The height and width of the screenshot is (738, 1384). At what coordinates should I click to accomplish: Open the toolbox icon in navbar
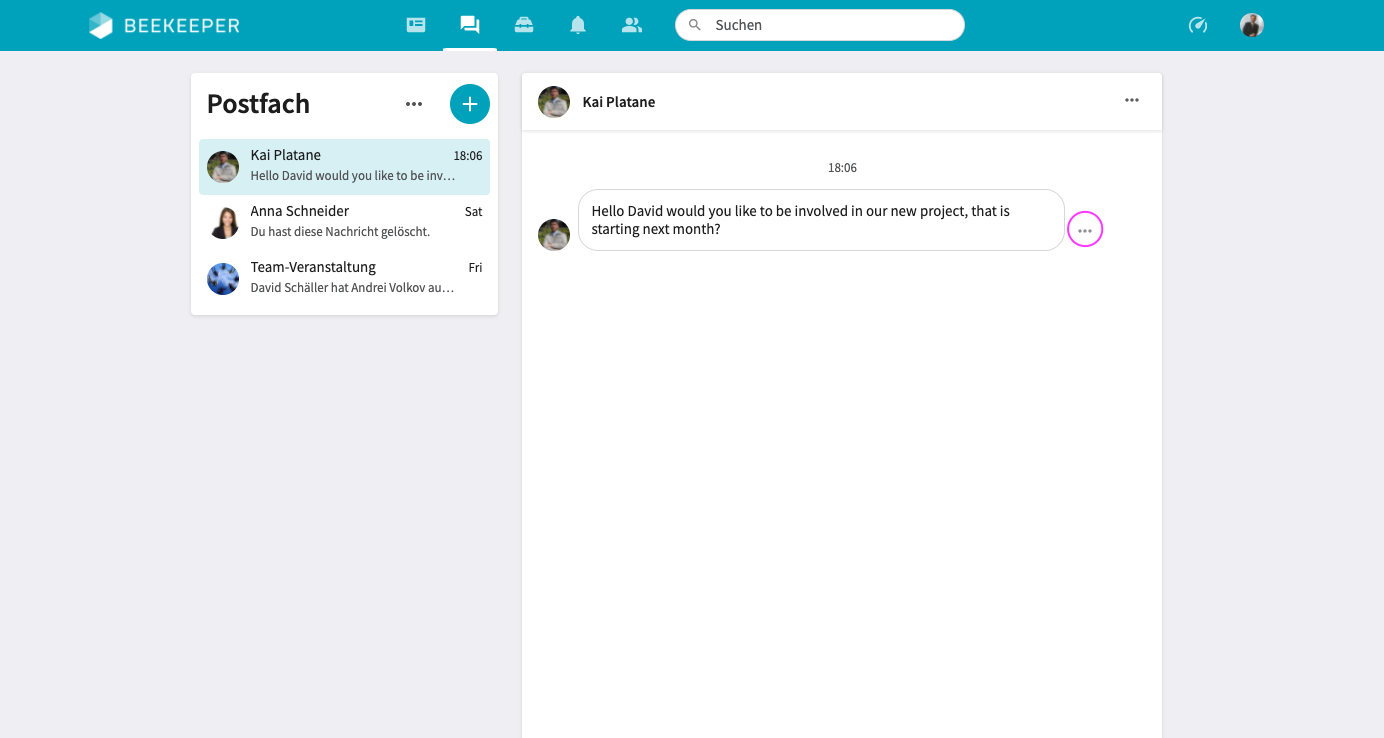tap(524, 25)
